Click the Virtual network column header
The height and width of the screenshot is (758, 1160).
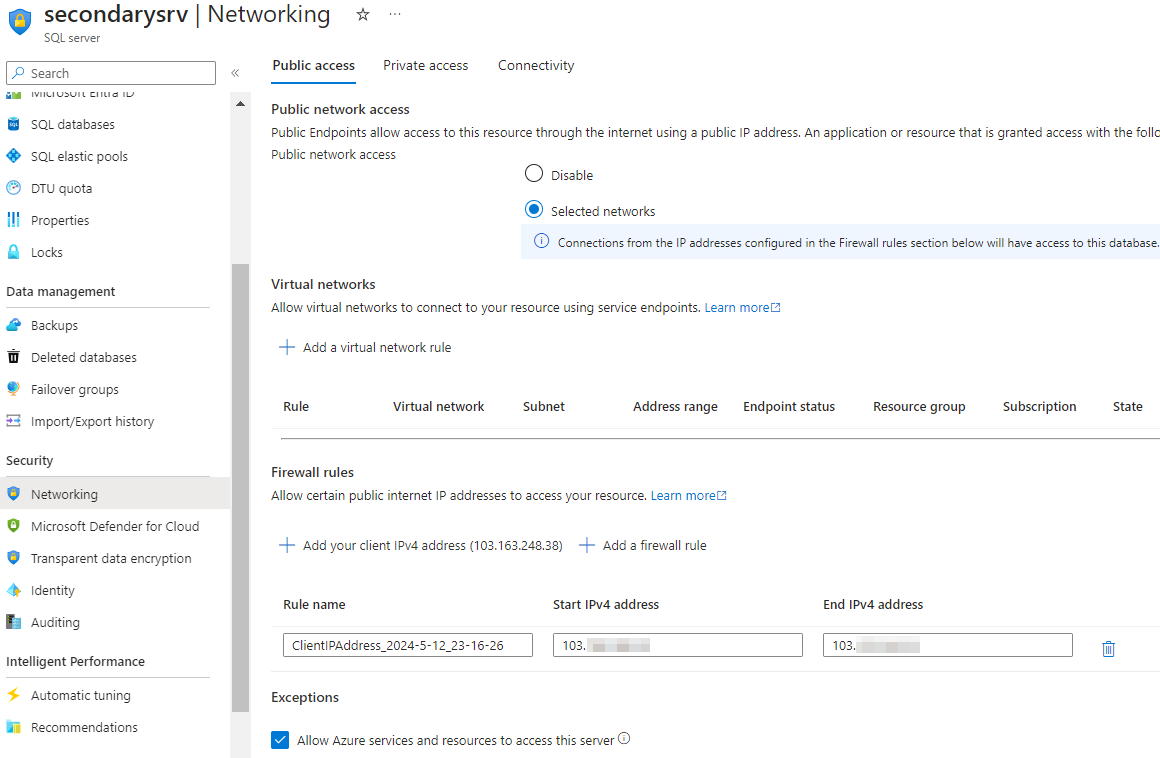click(x=439, y=406)
